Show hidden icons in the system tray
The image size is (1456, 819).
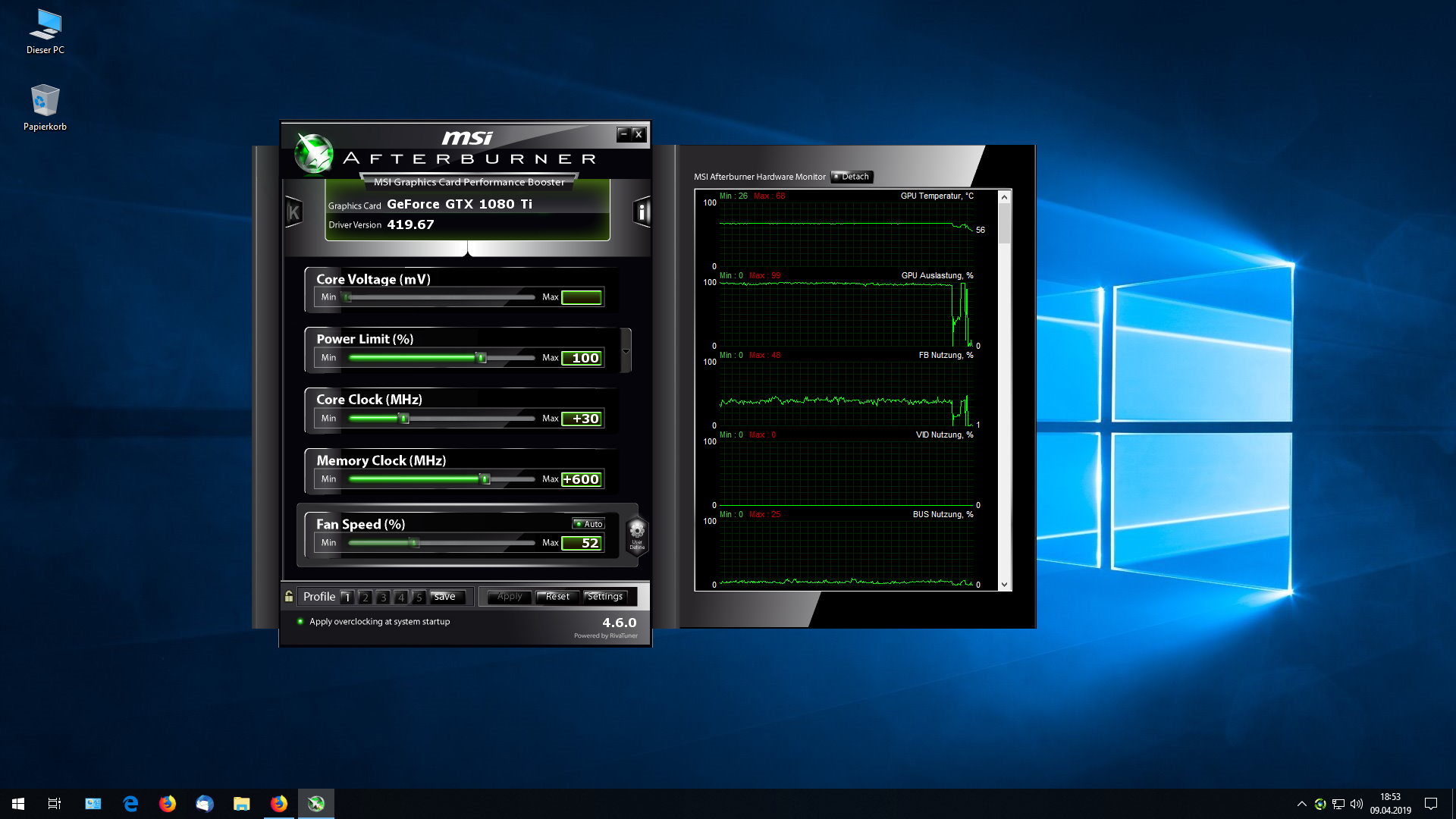pos(1301,804)
